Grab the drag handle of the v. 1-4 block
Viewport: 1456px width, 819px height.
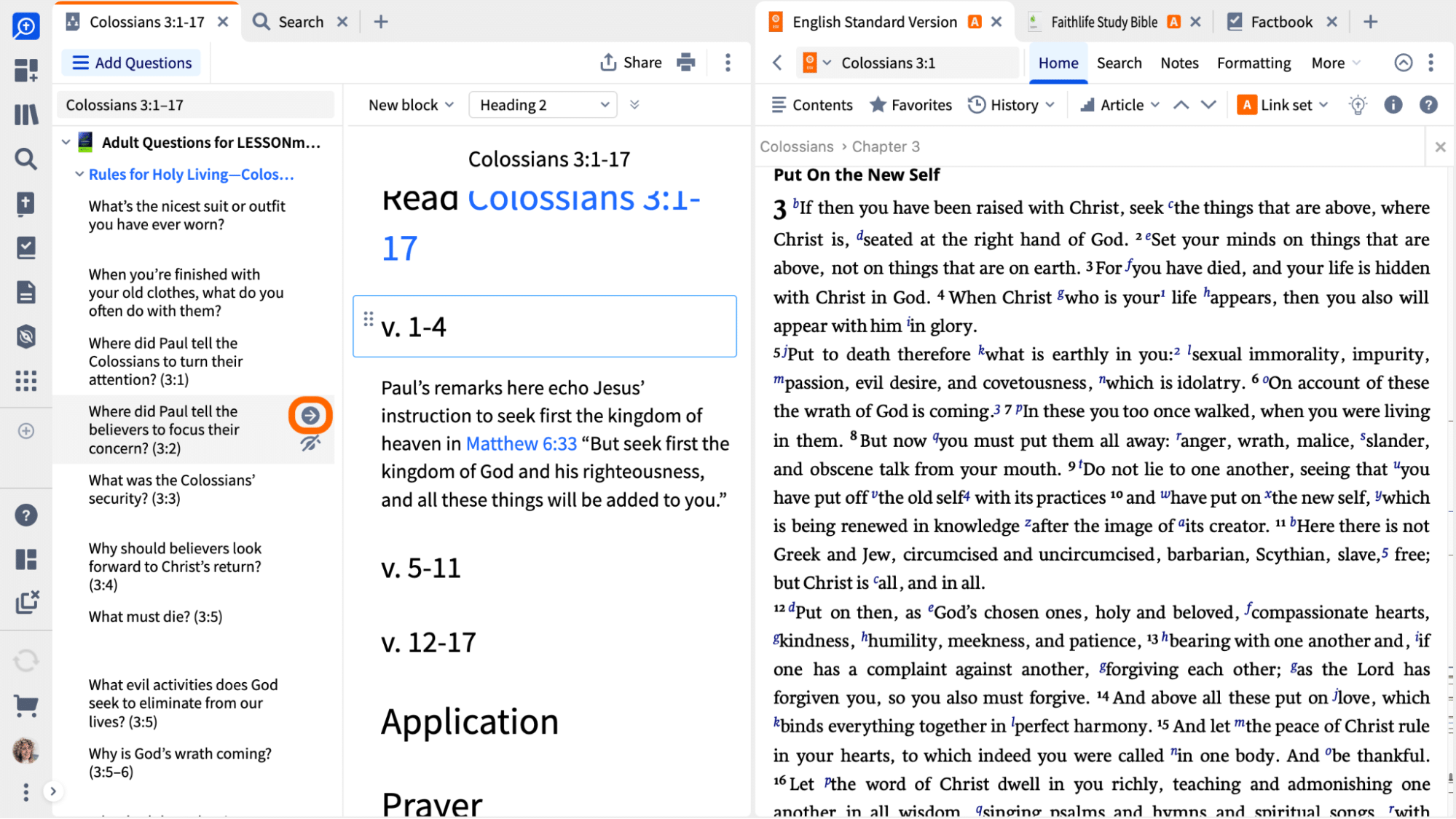point(369,319)
